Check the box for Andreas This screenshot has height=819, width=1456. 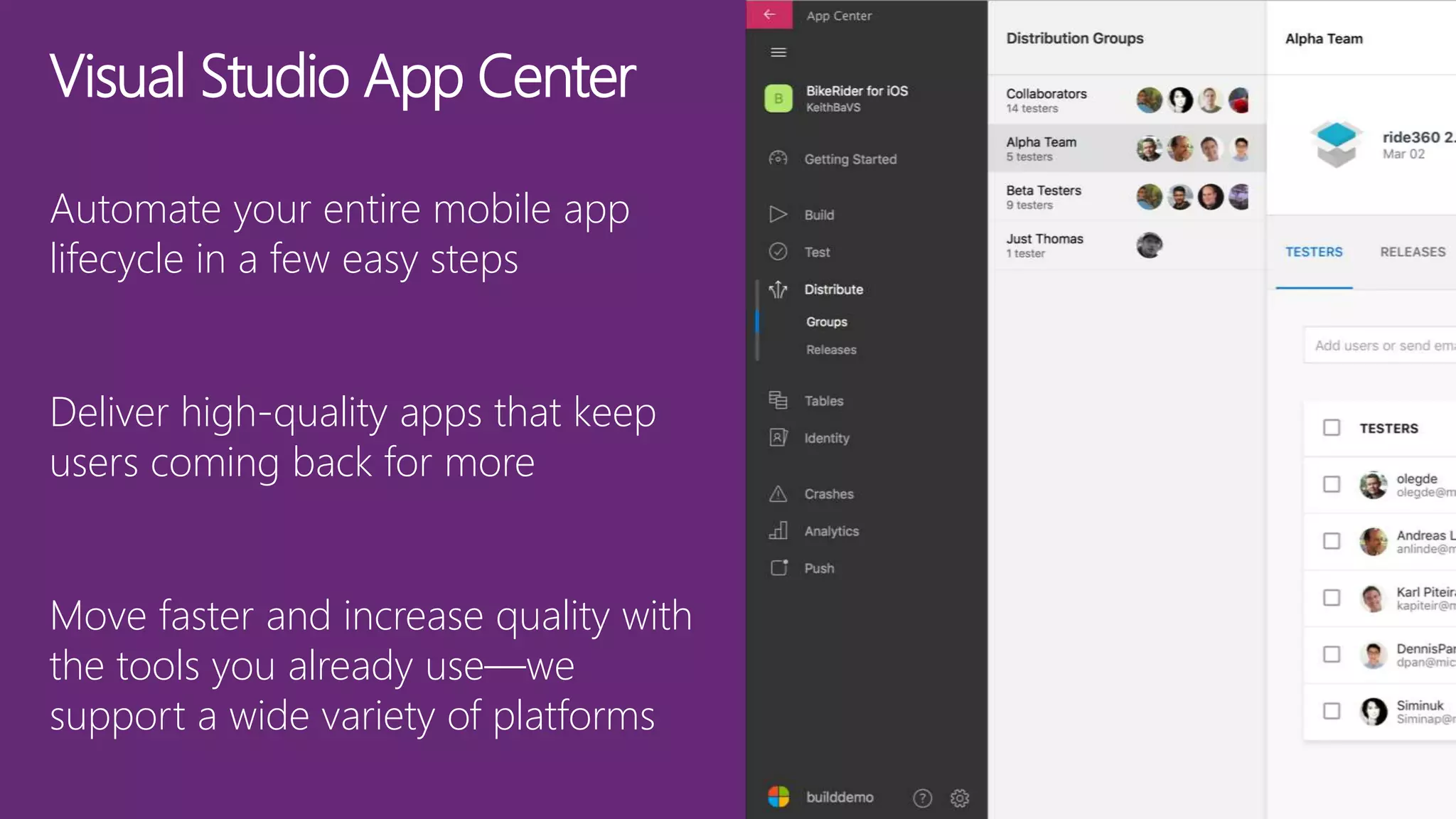[x=1332, y=541]
